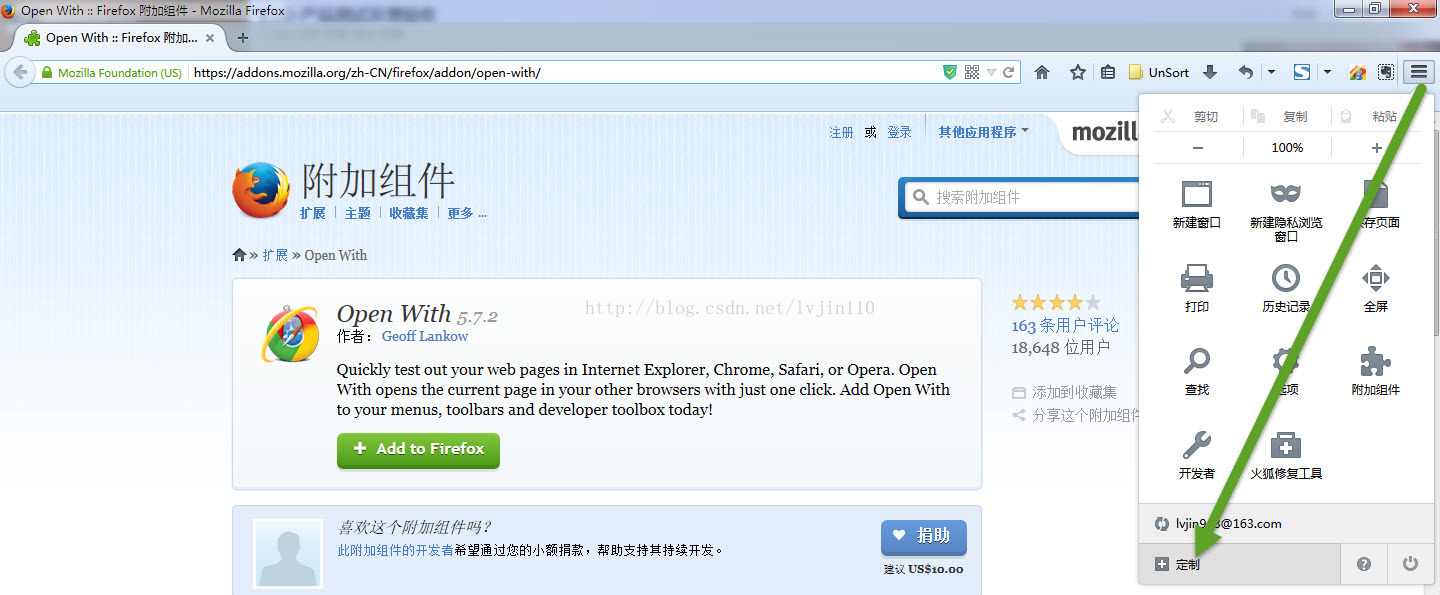1440x595 pixels.
Task: Go to the Home page via toolbar
Action: tap(1042, 72)
